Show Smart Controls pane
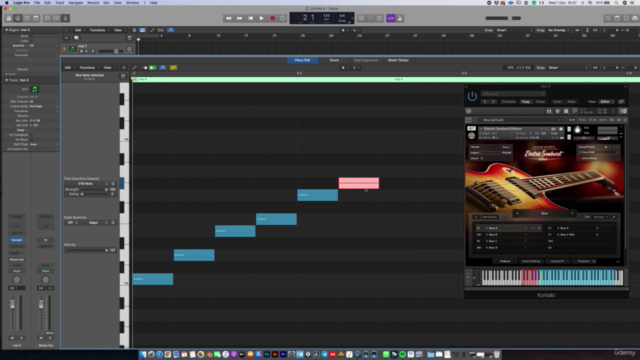The height and width of the screenshot is (360, 640). [x=47, y=18]
